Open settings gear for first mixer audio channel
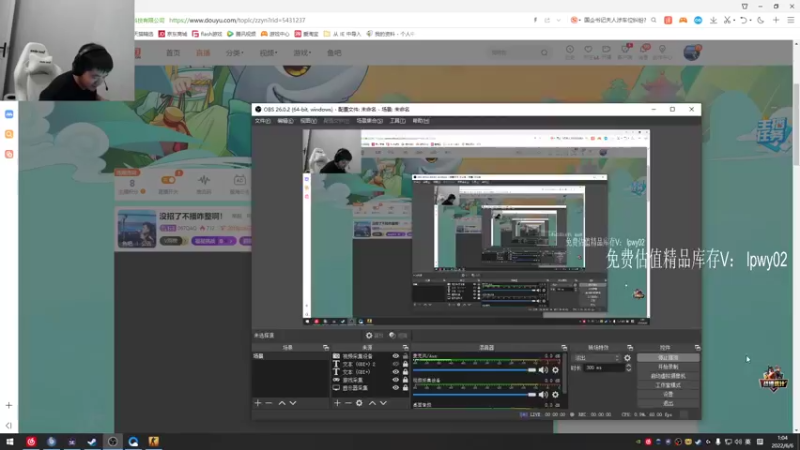 pyautogui.click(x=556, y=370)
